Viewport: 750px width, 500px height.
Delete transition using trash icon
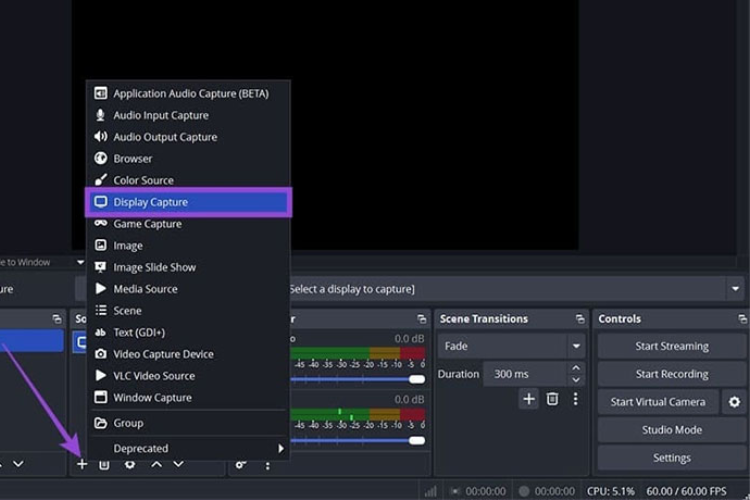coord(552,399)
